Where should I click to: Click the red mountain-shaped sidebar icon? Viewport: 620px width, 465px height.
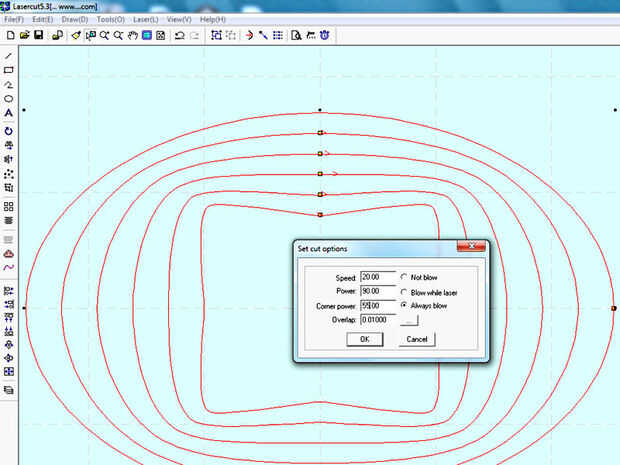[x=9, y=254]
